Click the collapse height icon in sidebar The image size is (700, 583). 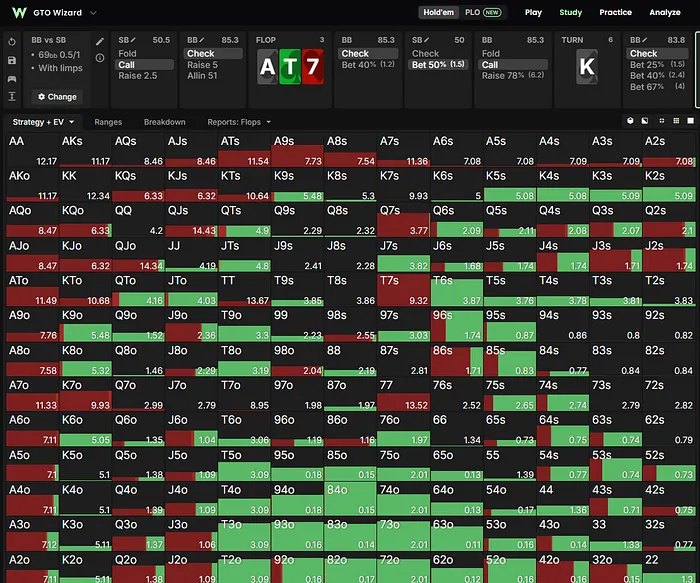tap(12, 96)
